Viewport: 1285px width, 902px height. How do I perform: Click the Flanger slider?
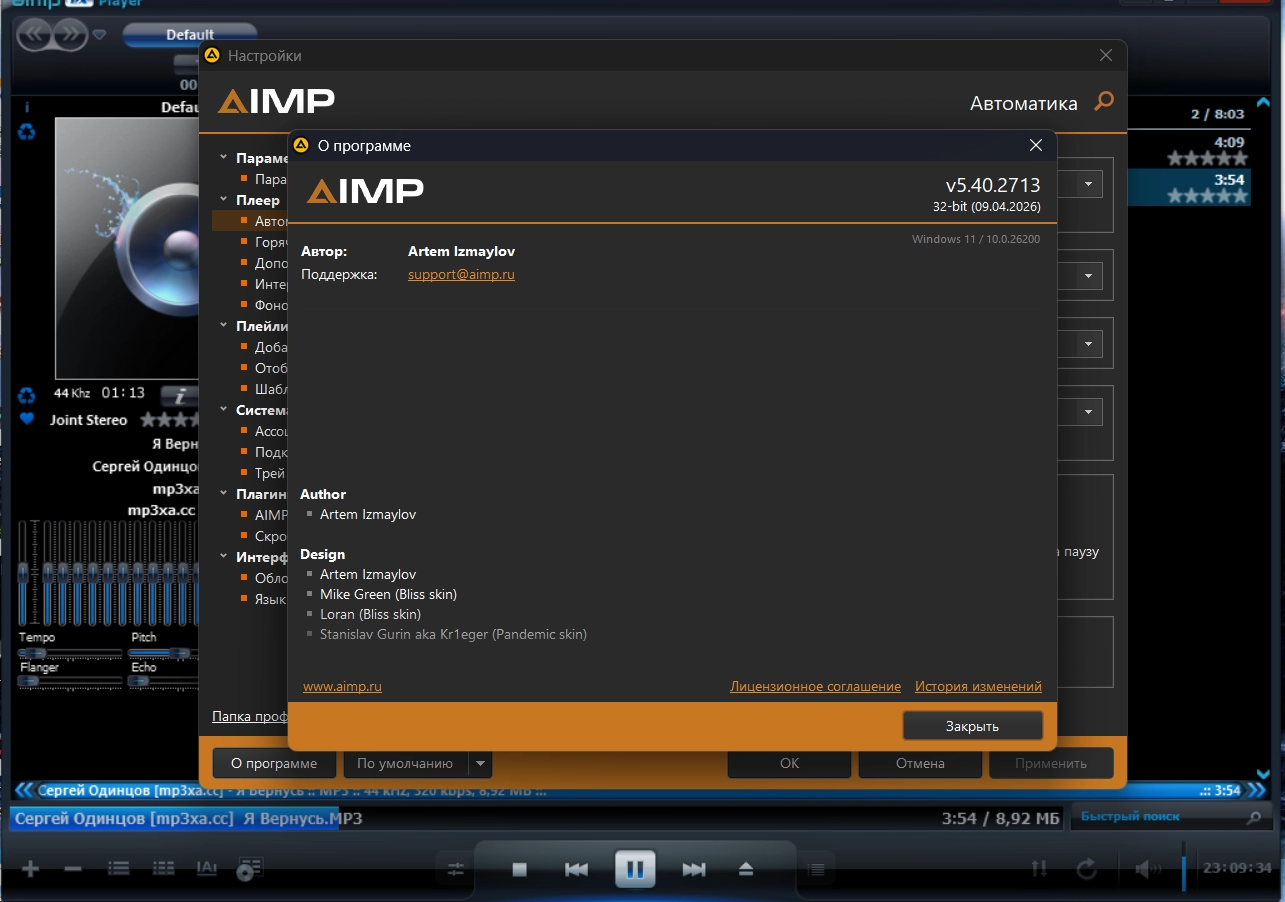(68, 681)
